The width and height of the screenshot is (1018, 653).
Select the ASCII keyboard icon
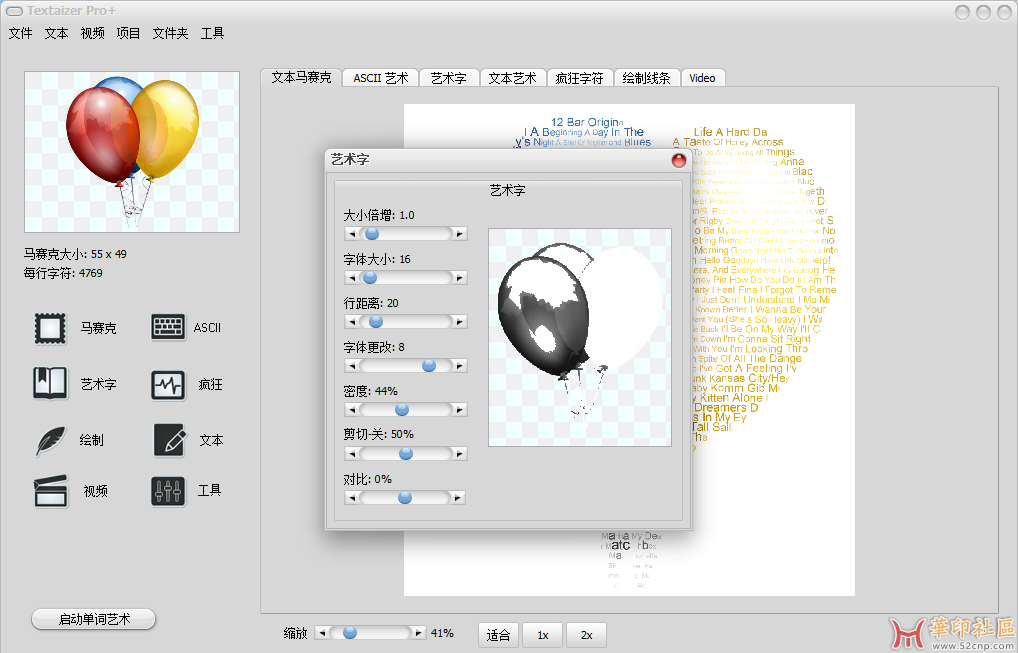pyautogui.click(x=168, y=328)
